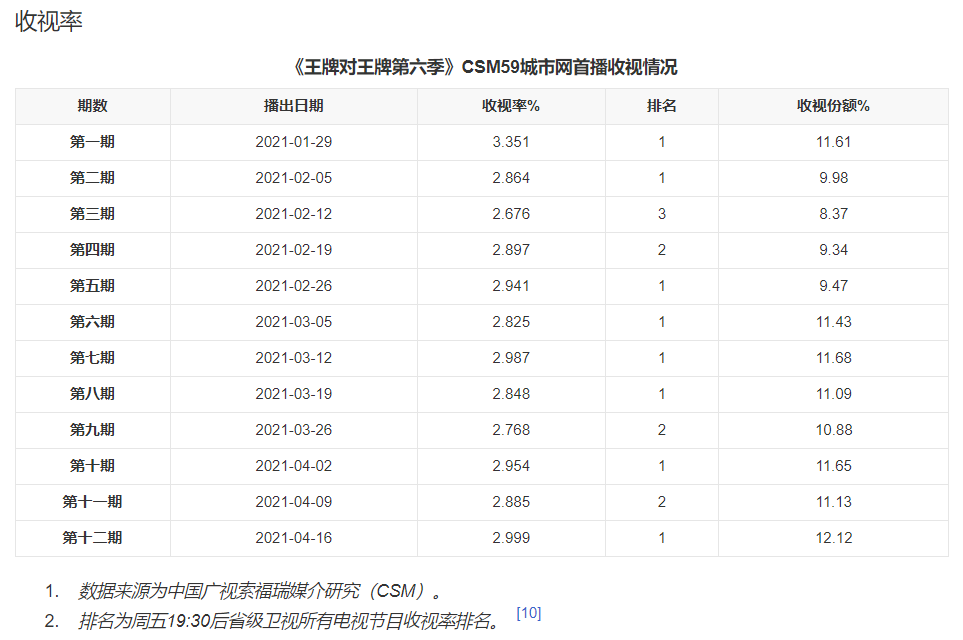Click the share value 11.68
Image resolution: width=963 pixels, height=640 pixels.
click(x=833, y=358)
